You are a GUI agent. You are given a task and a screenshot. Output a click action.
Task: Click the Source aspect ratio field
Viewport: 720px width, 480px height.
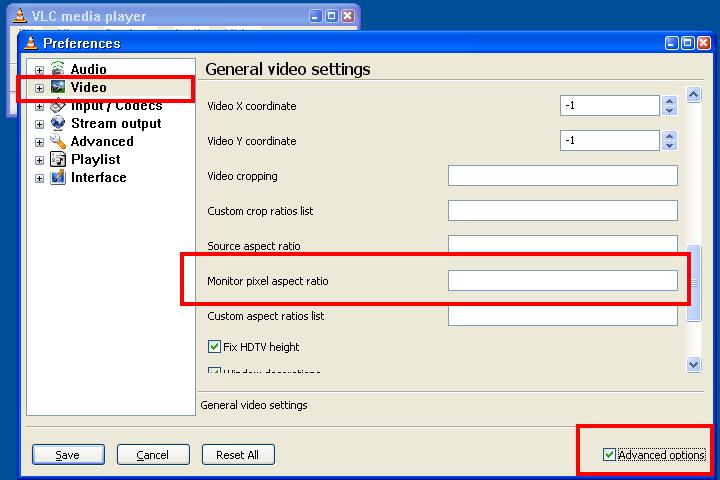(x=562, y=244)
